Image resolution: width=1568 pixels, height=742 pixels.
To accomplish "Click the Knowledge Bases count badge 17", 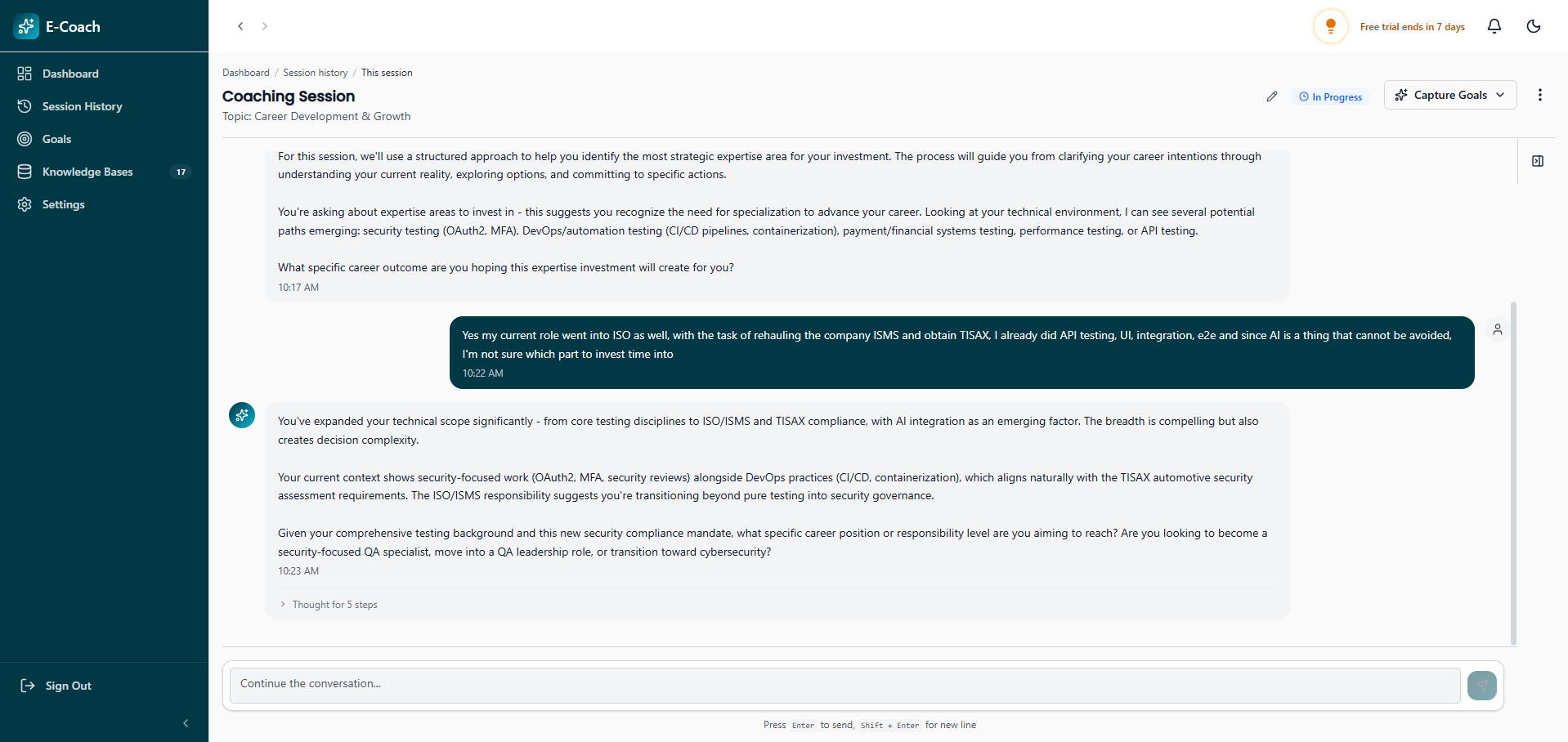I will coord(181,172).
